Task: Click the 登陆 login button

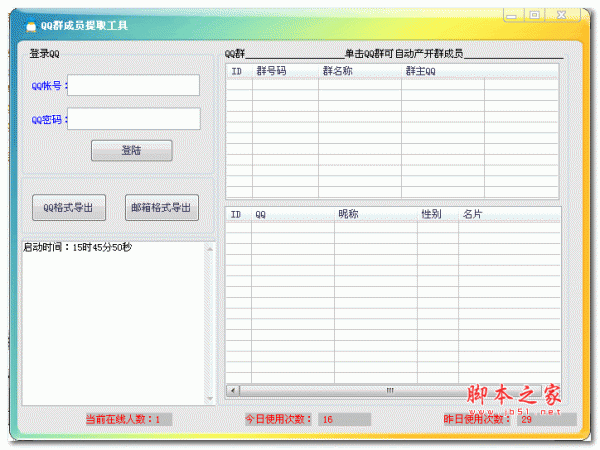Action: pyautogui.click(x=132, y=150)
